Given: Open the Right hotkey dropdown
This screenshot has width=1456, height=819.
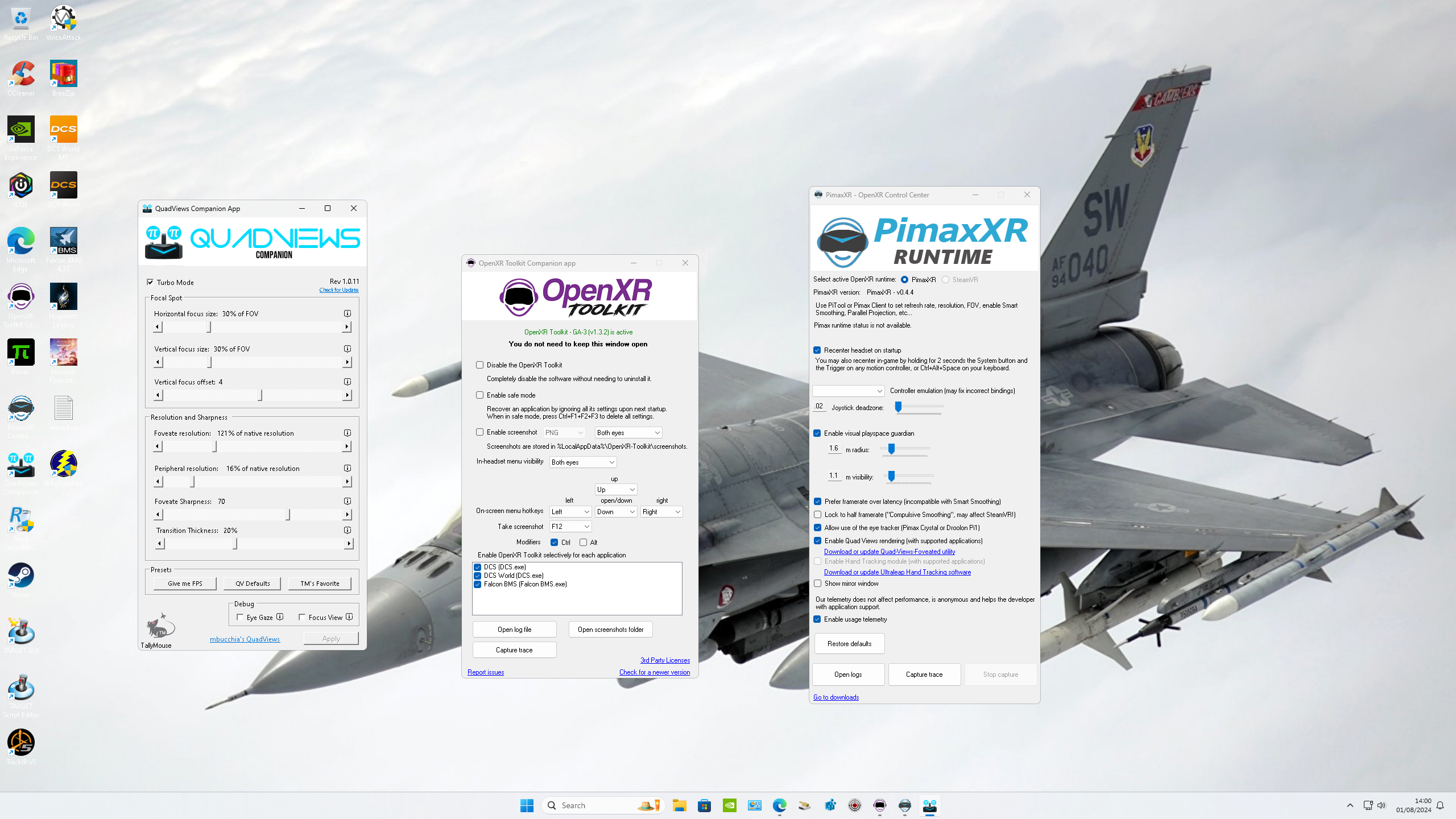Looking at the screenshot, I should (661, 512).
